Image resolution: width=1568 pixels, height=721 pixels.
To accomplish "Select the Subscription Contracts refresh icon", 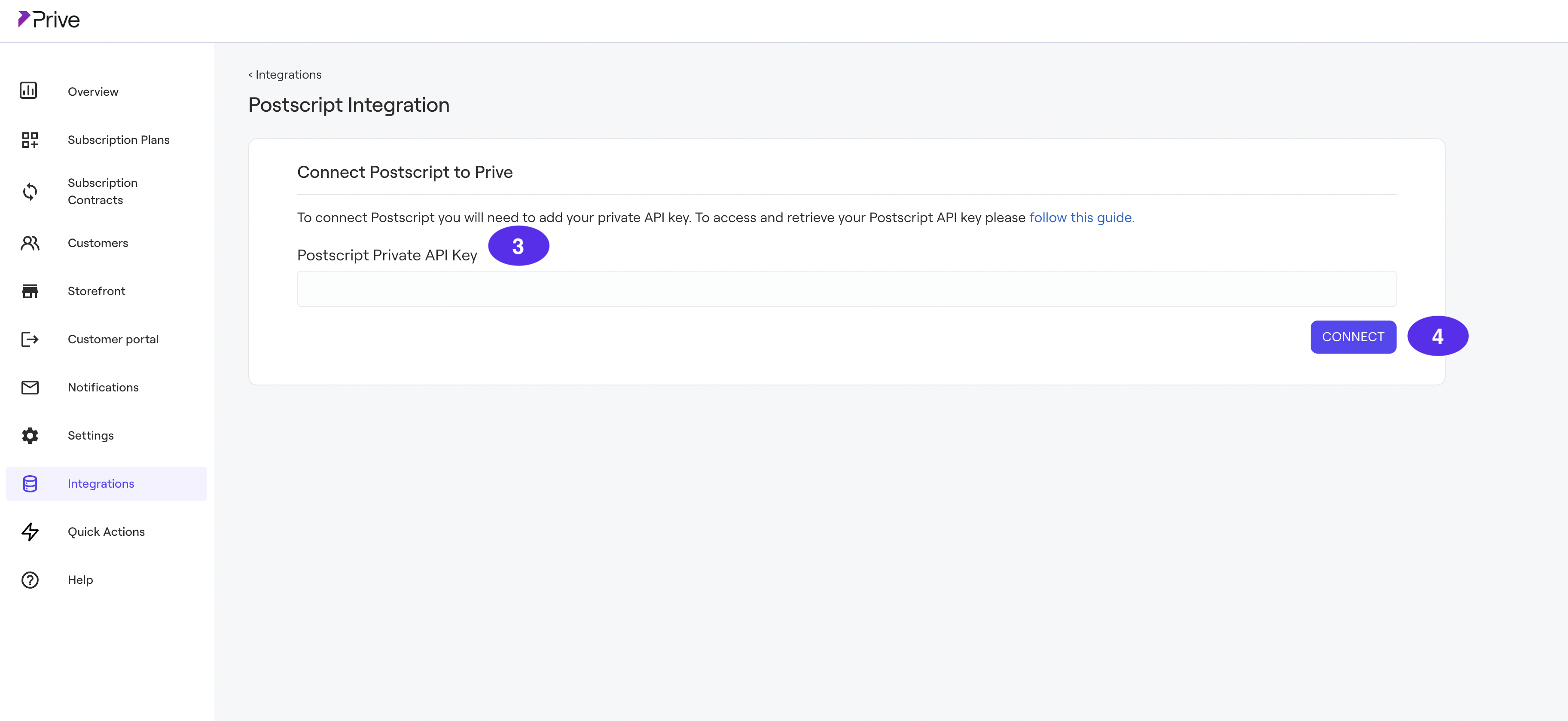I will pyautogui.click(x=30, y=191).
